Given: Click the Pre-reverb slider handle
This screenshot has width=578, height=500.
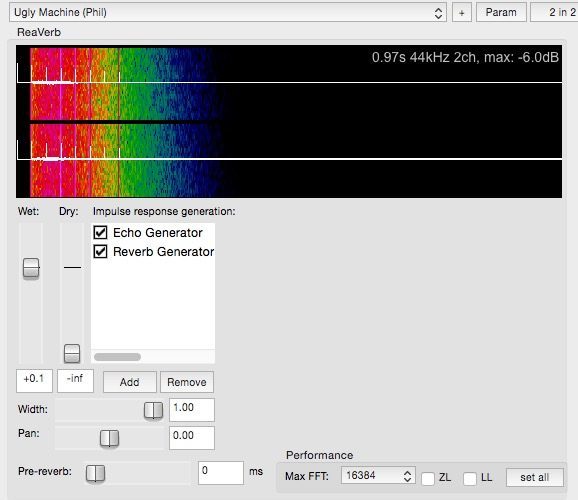Looking at the screenshot, I should [95, 473].
